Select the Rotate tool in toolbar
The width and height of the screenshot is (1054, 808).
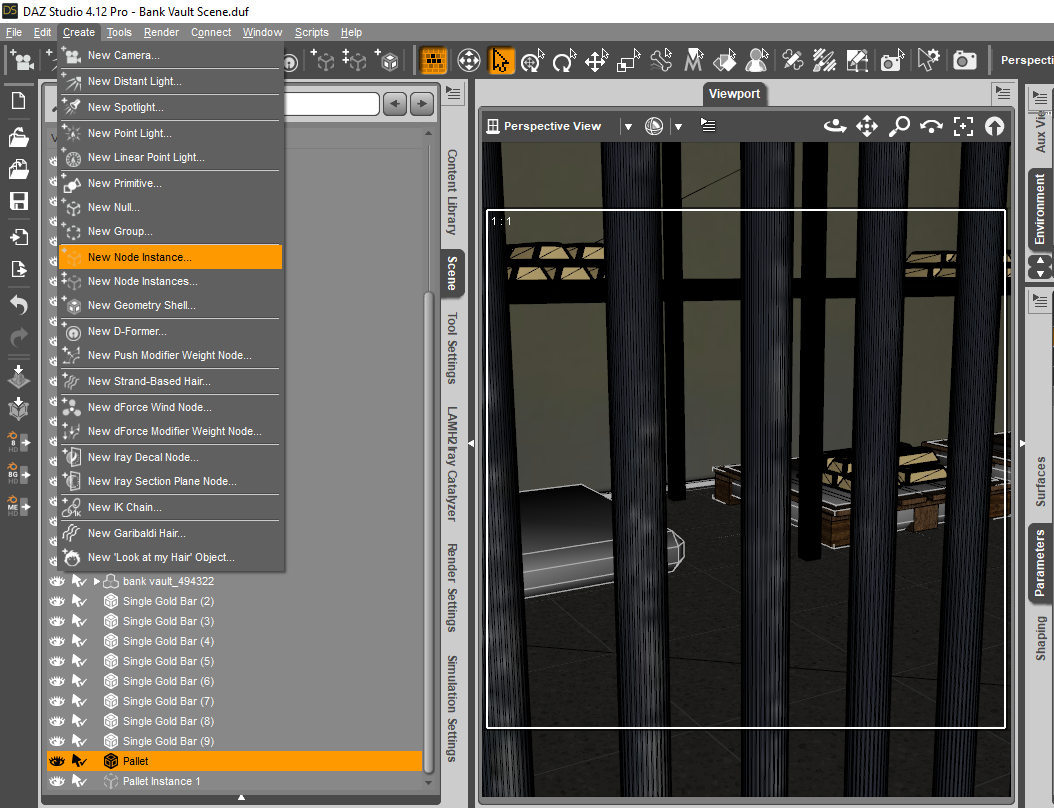click(x=564, y=60)
